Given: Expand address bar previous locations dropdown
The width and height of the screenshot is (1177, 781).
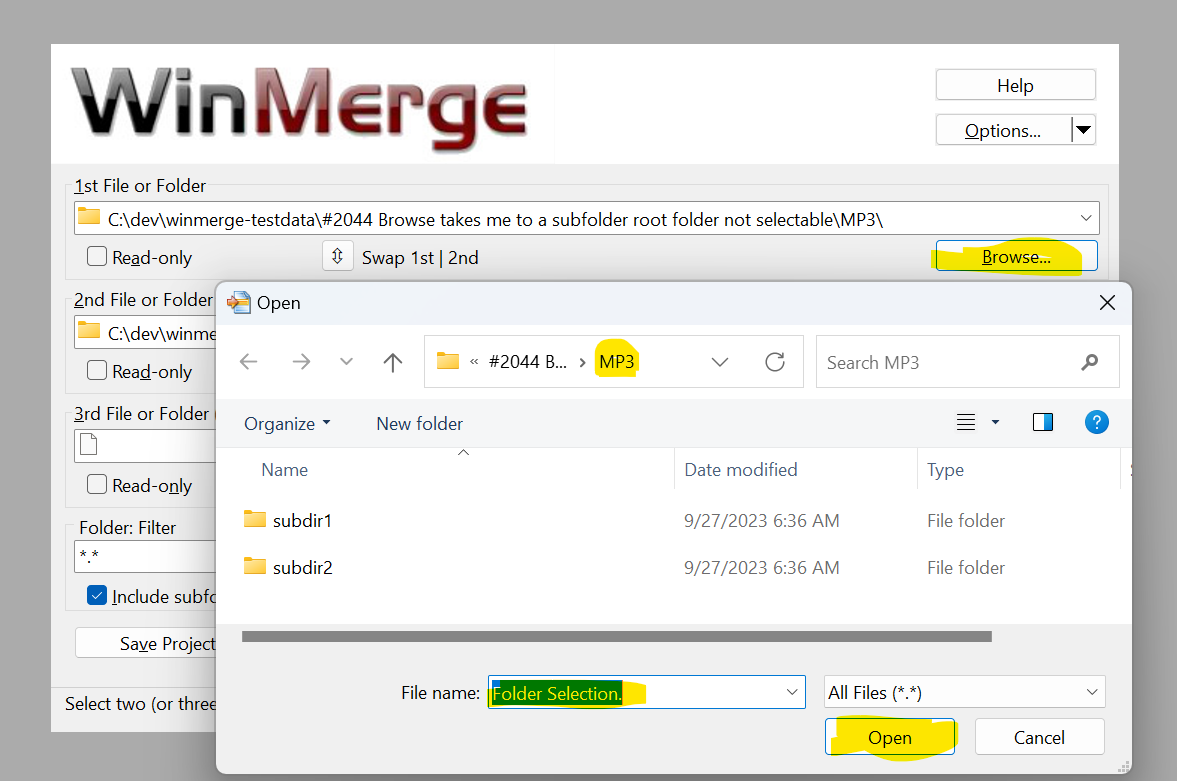Looking at the screenshot, I should click(720, 363).
